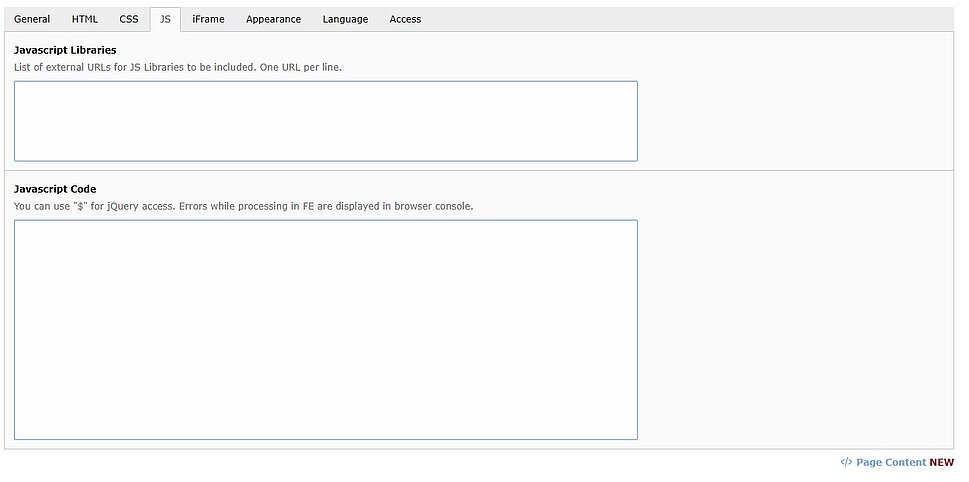Click inside the Javascript Code text area
969x482 pixels.
(x=325, y=329)
